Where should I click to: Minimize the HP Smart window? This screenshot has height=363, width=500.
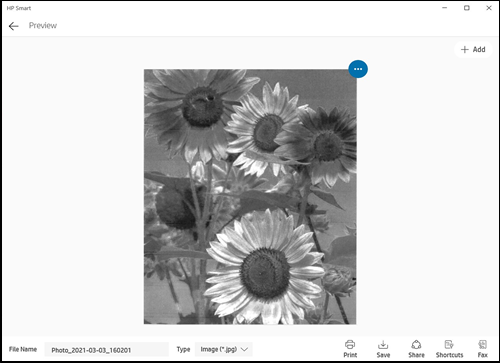point(444,8)
